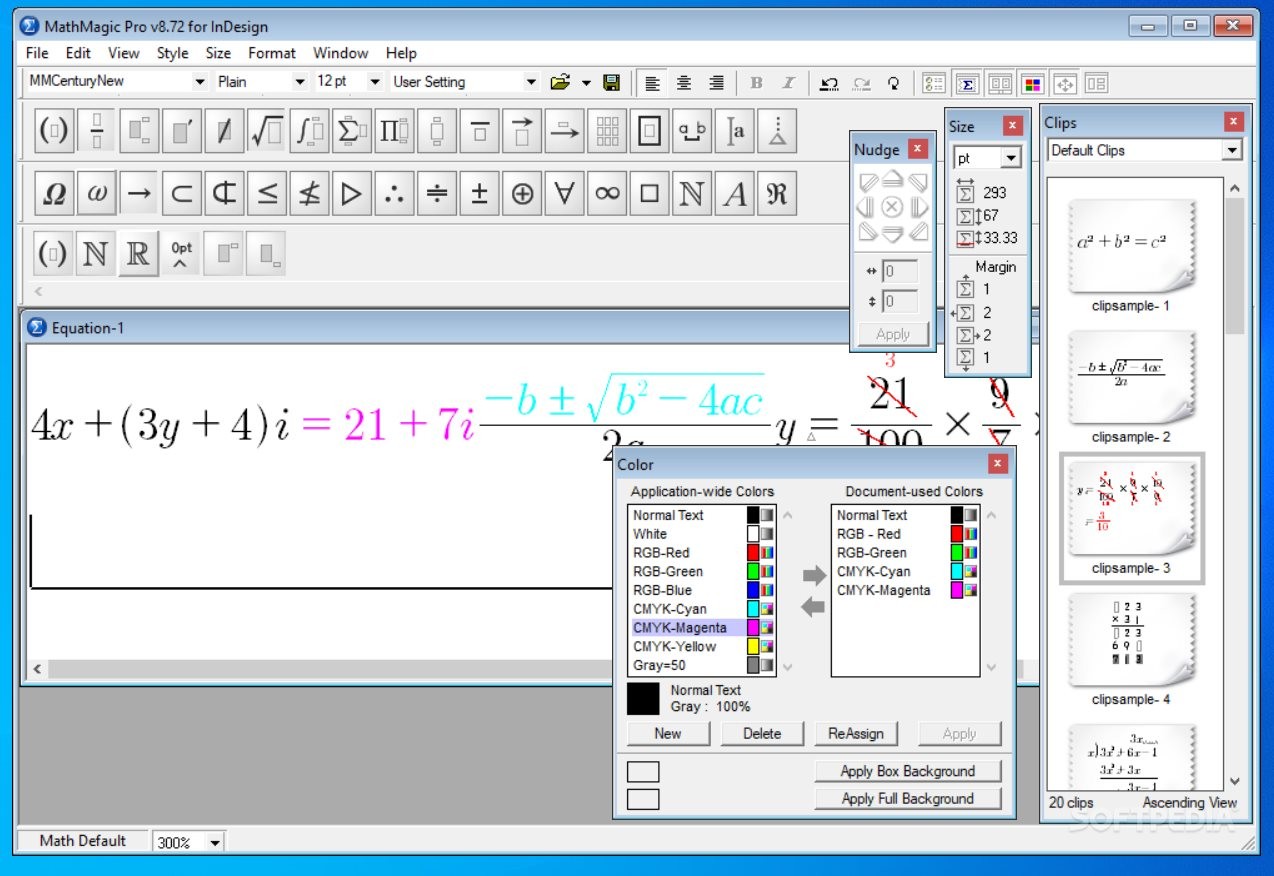The image size is (1274, 876).
Task: Toggle the nudge window toolbar button
Action: click(x=1064, y=84)
